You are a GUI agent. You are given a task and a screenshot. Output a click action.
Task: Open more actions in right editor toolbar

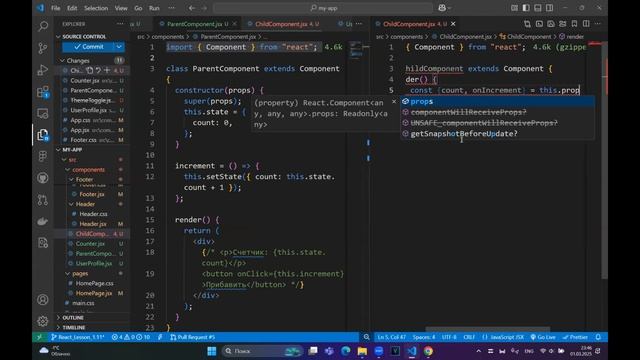coord(598,24)
